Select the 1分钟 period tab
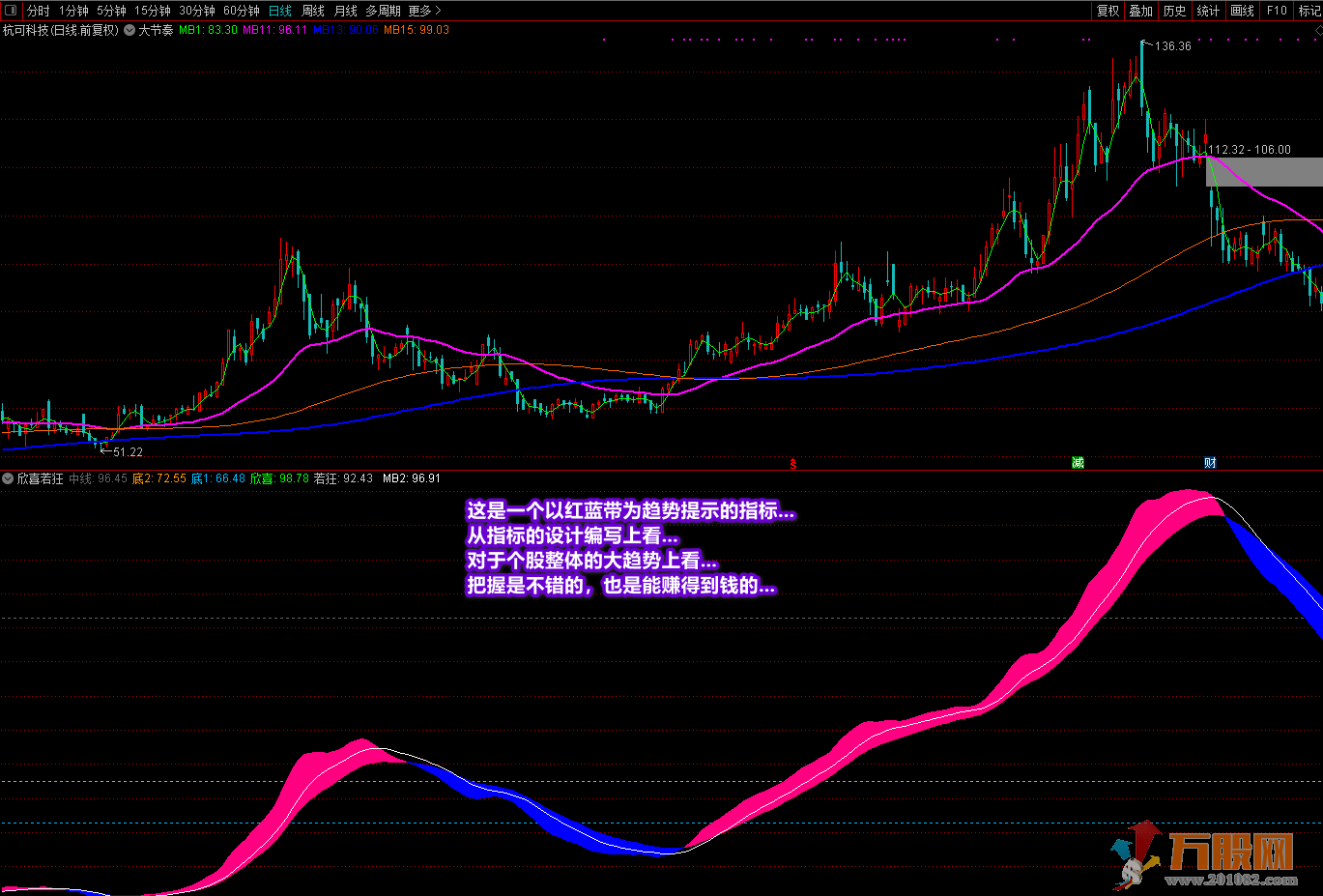Image resolution: width=1323 pixels, height=896 pixels. (x=73, y=11)
